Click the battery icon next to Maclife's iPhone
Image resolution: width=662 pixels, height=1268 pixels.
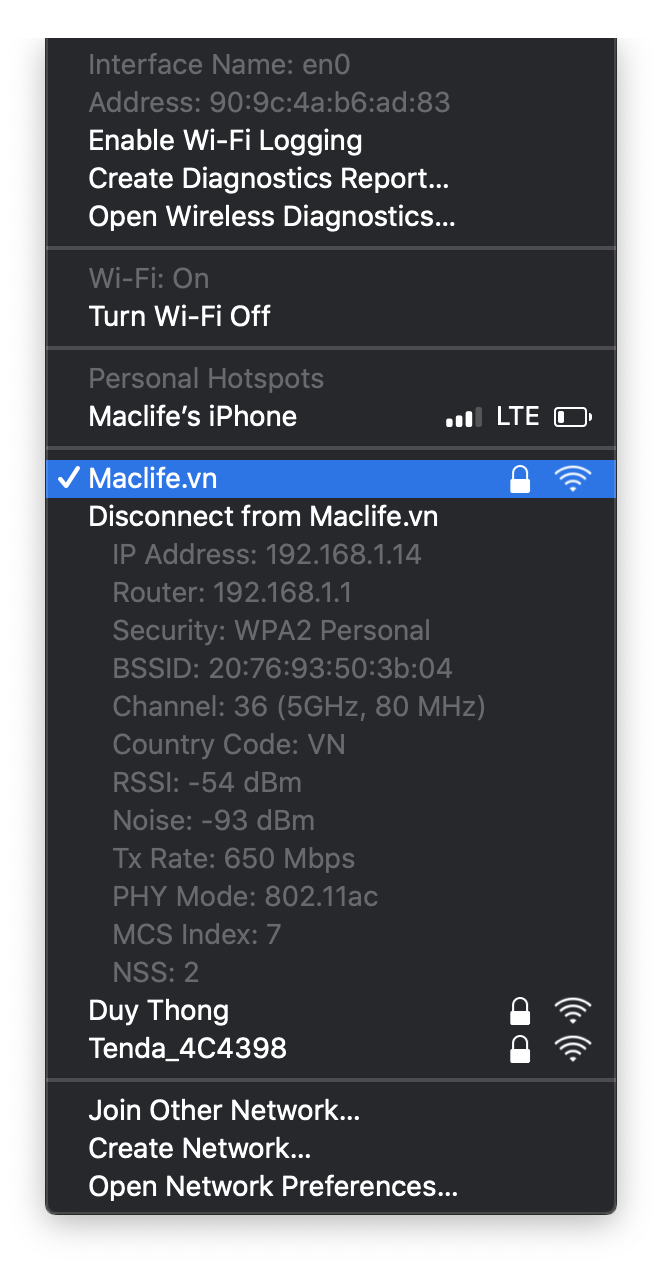pos(572,416)
